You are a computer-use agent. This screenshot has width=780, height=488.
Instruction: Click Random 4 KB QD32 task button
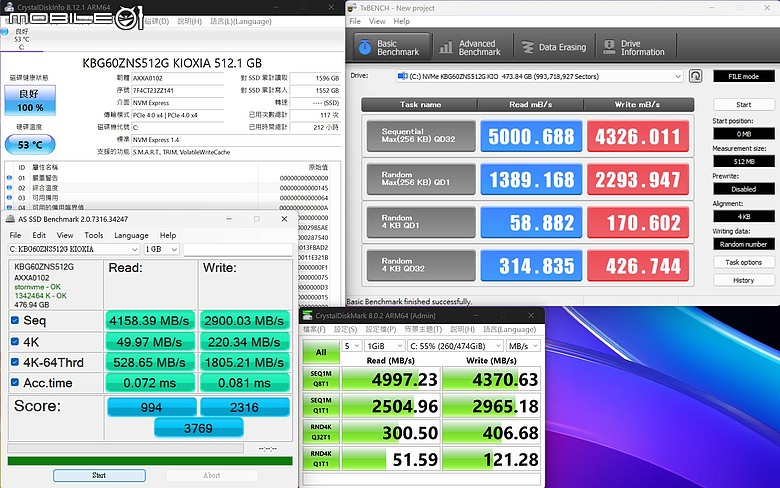tap(421, 265)
